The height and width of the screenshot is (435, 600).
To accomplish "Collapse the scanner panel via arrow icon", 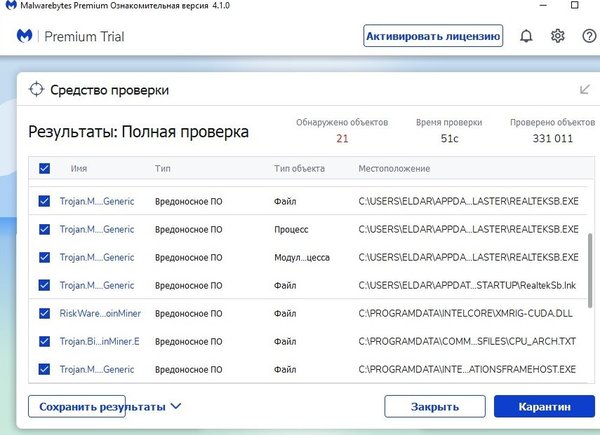I will tap(584, 90).
